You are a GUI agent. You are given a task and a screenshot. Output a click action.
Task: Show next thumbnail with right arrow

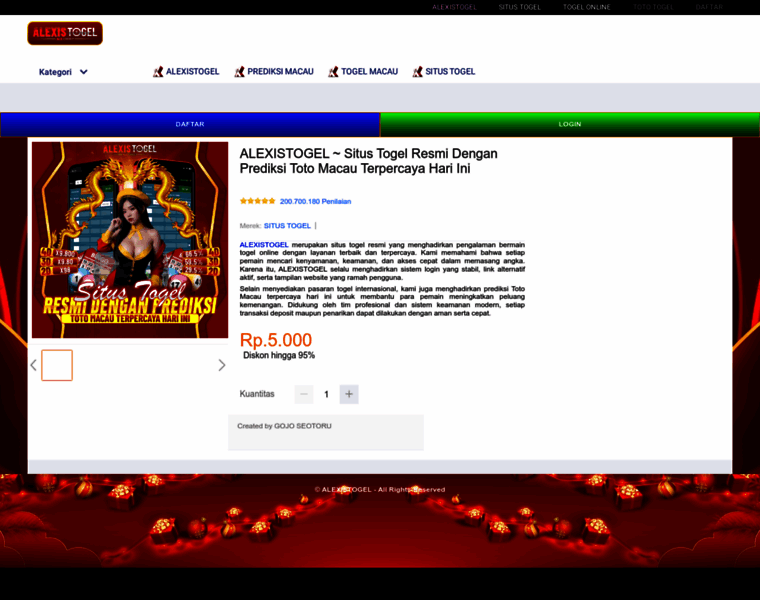click(222, 365)
